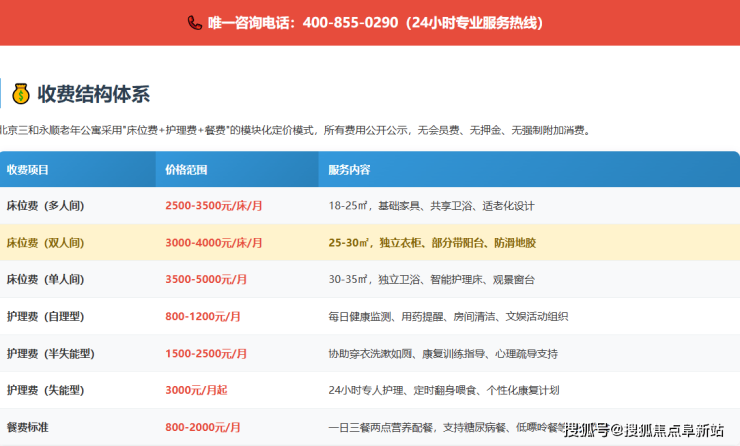Click the price 2500-3500元/床/月
Image resolution: width=740 pixels, height=446 pixels.
tap(214, 206)
